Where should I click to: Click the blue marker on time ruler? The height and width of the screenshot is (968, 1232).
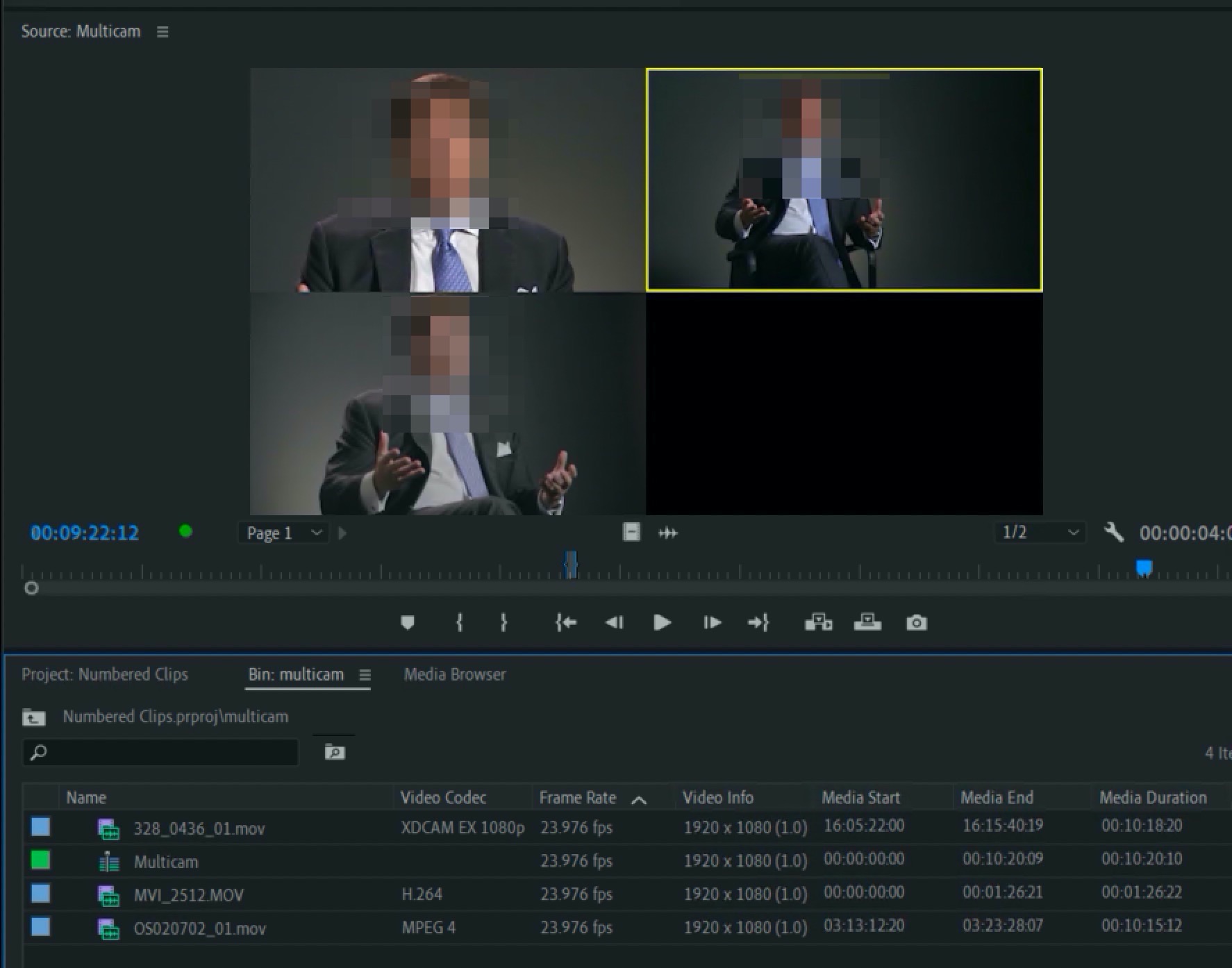[x=1144, y=569]
